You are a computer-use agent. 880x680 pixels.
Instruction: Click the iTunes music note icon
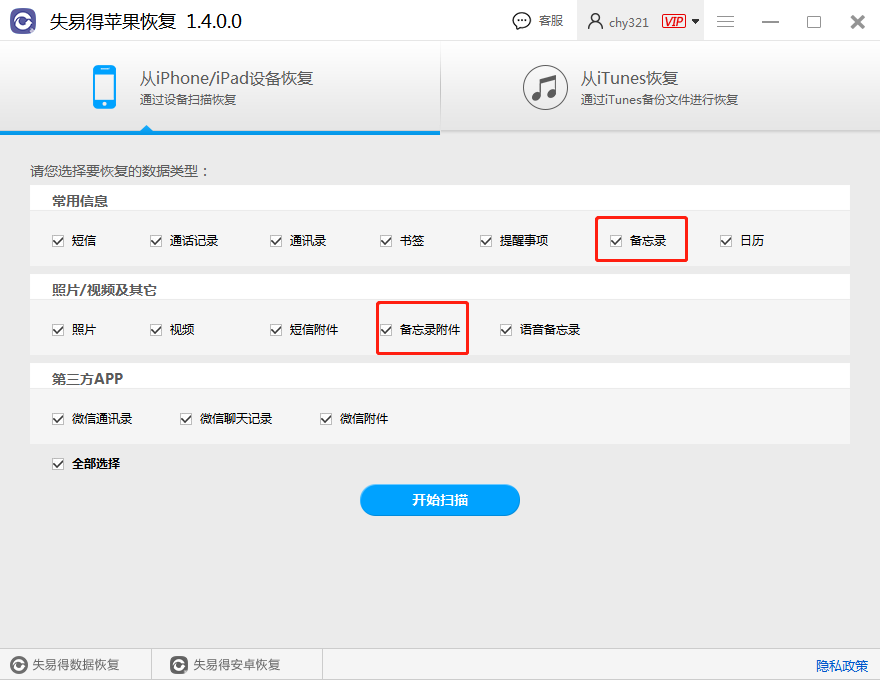tap(545, 88)
